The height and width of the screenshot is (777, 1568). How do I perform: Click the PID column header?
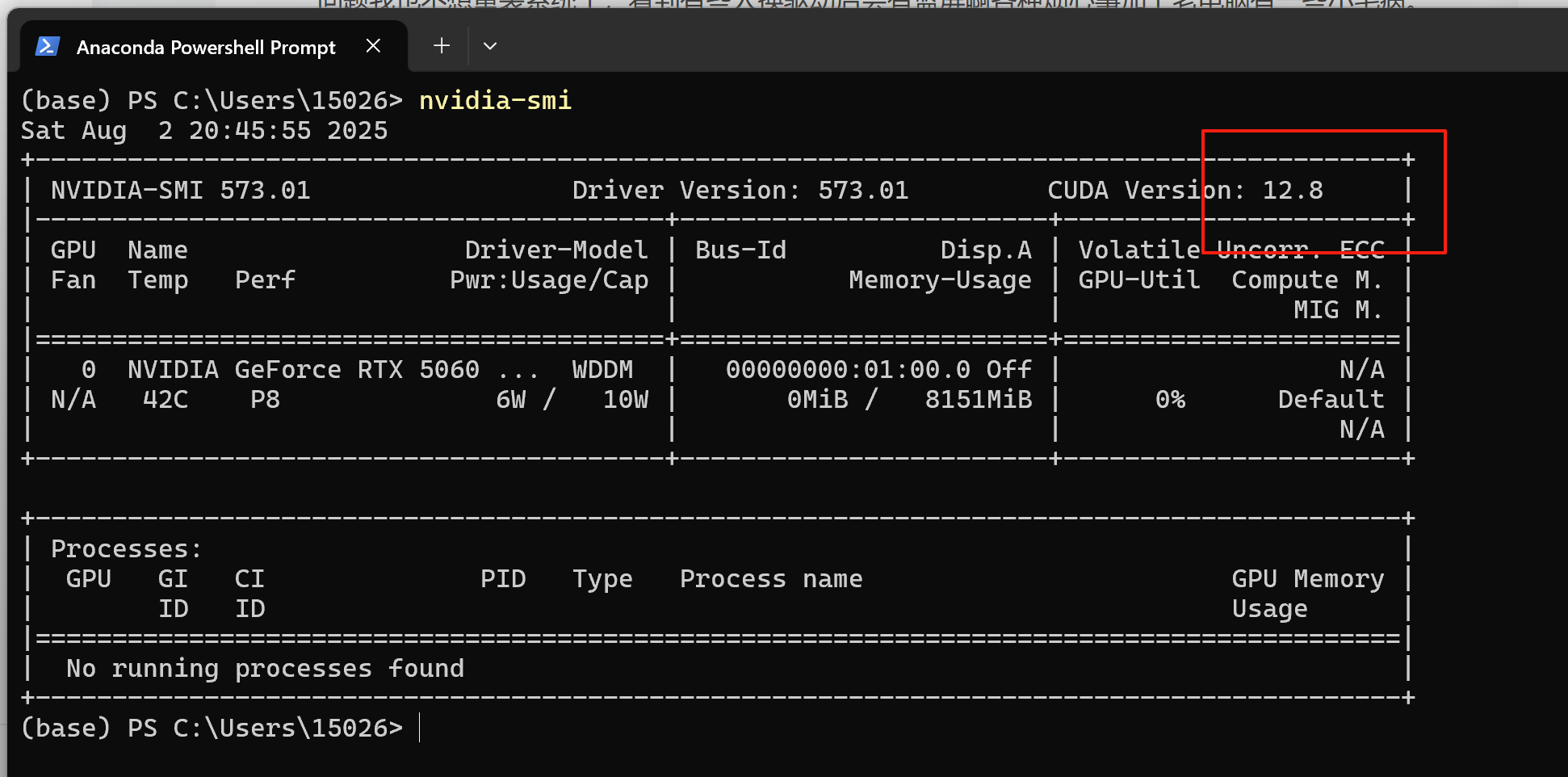coord(503,578)
